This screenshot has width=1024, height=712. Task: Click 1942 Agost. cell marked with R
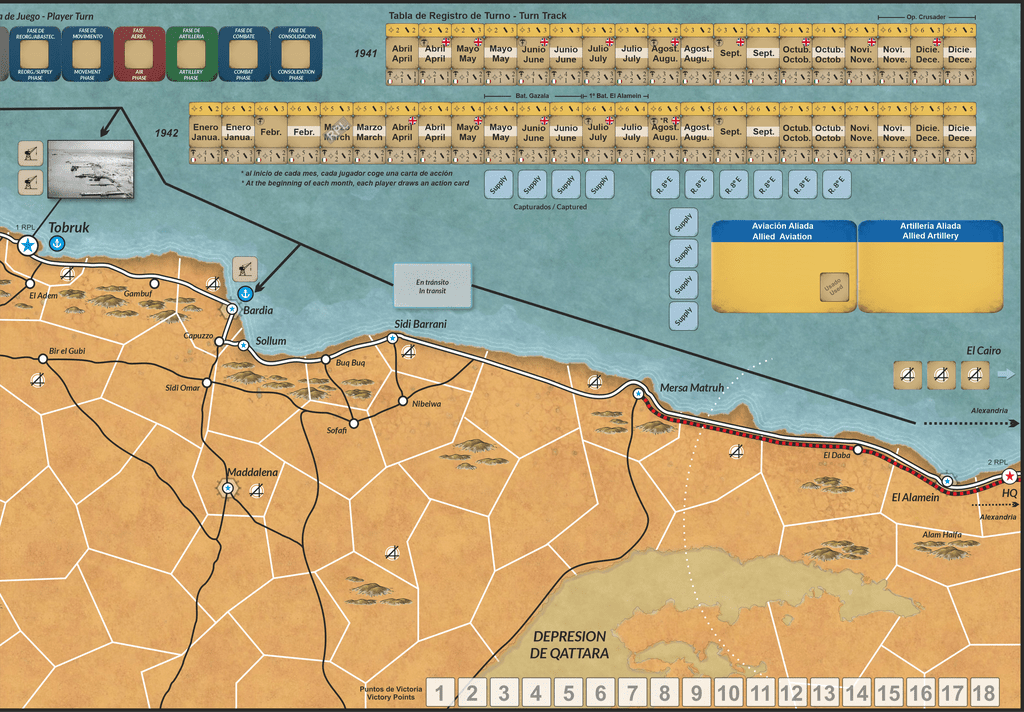665,133
